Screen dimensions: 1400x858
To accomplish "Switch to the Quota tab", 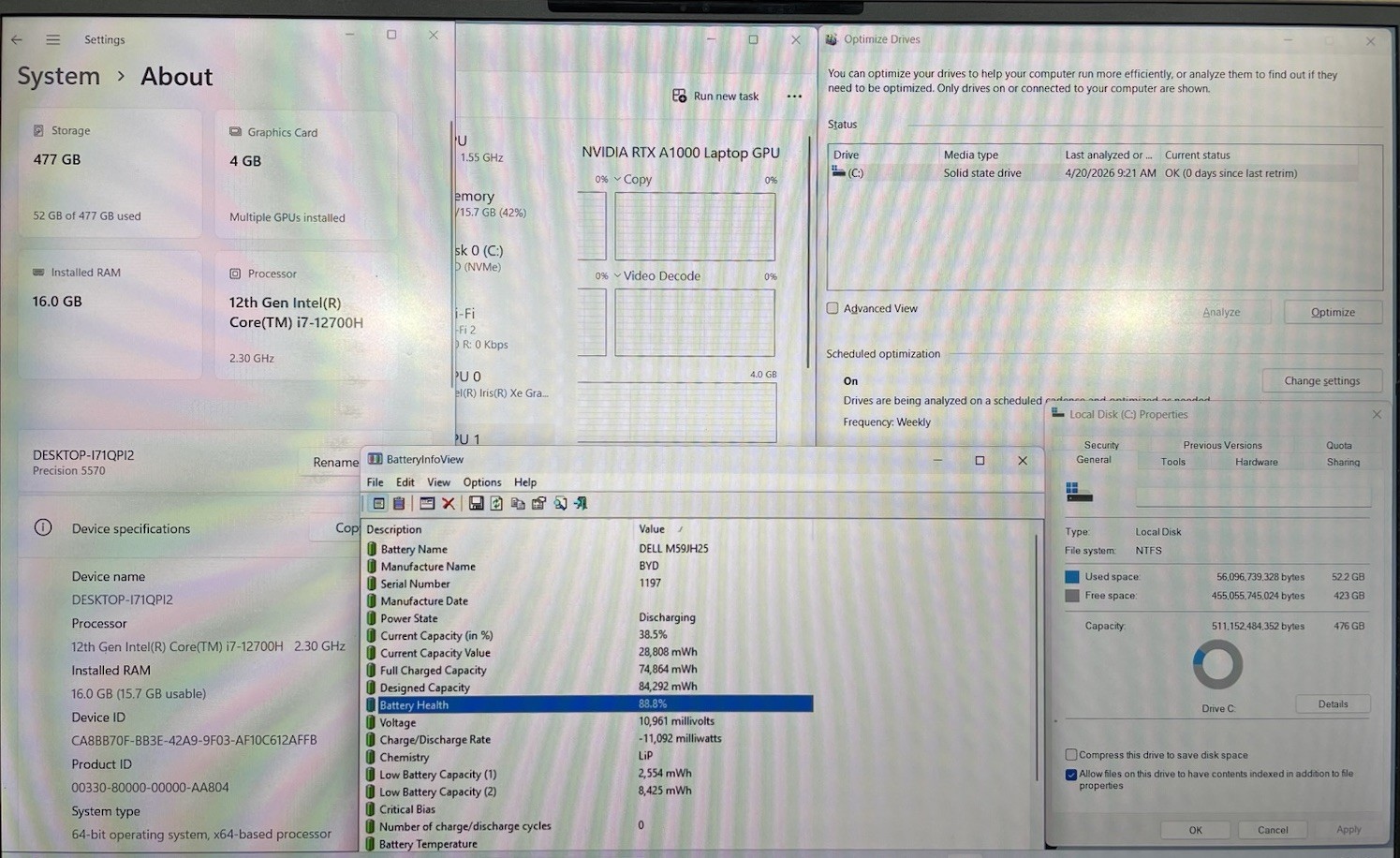I will click(1339, 445).
